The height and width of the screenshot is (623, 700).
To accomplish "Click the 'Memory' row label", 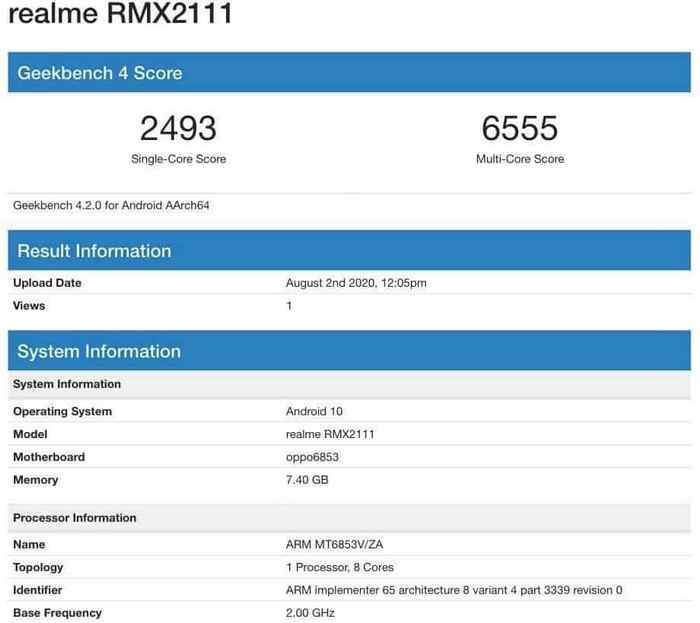I will click(x=36, y=480).
